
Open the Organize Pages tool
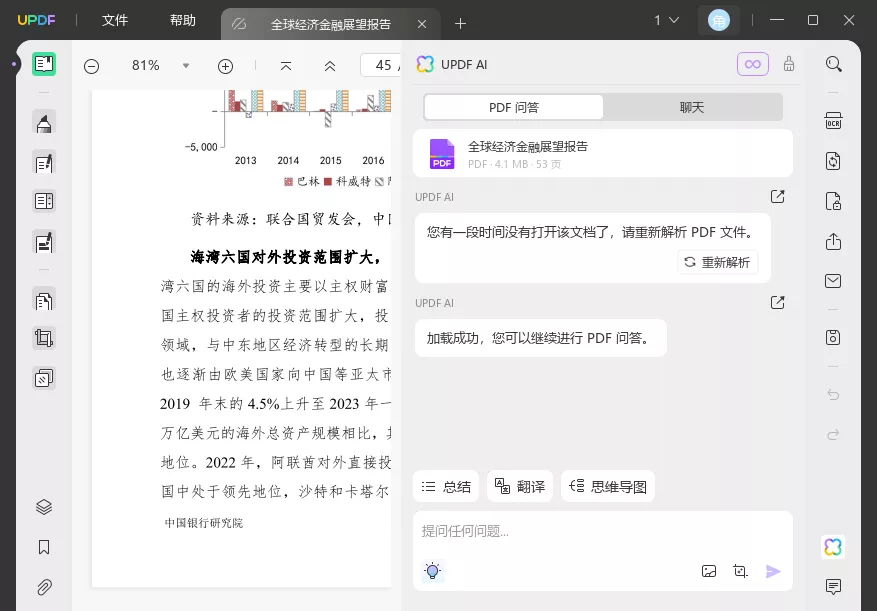coord(44,301)
